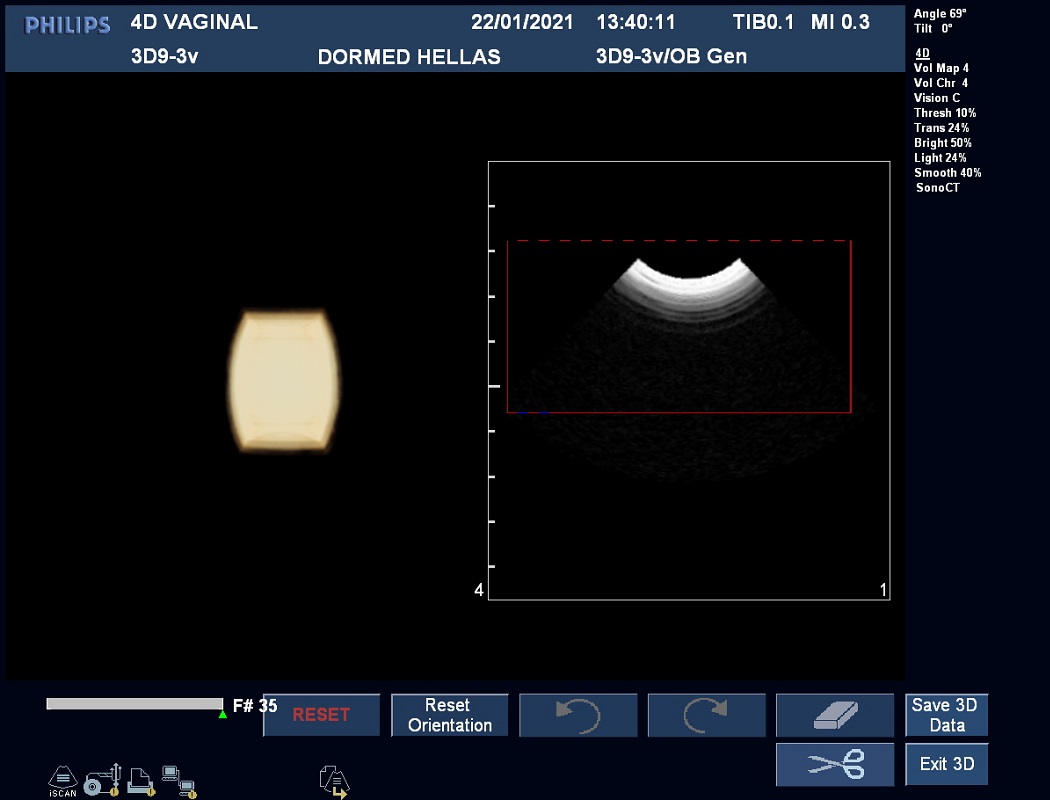1050x800 pixels.
Task: Click the network computers status icon
Action: coord(179,780)
